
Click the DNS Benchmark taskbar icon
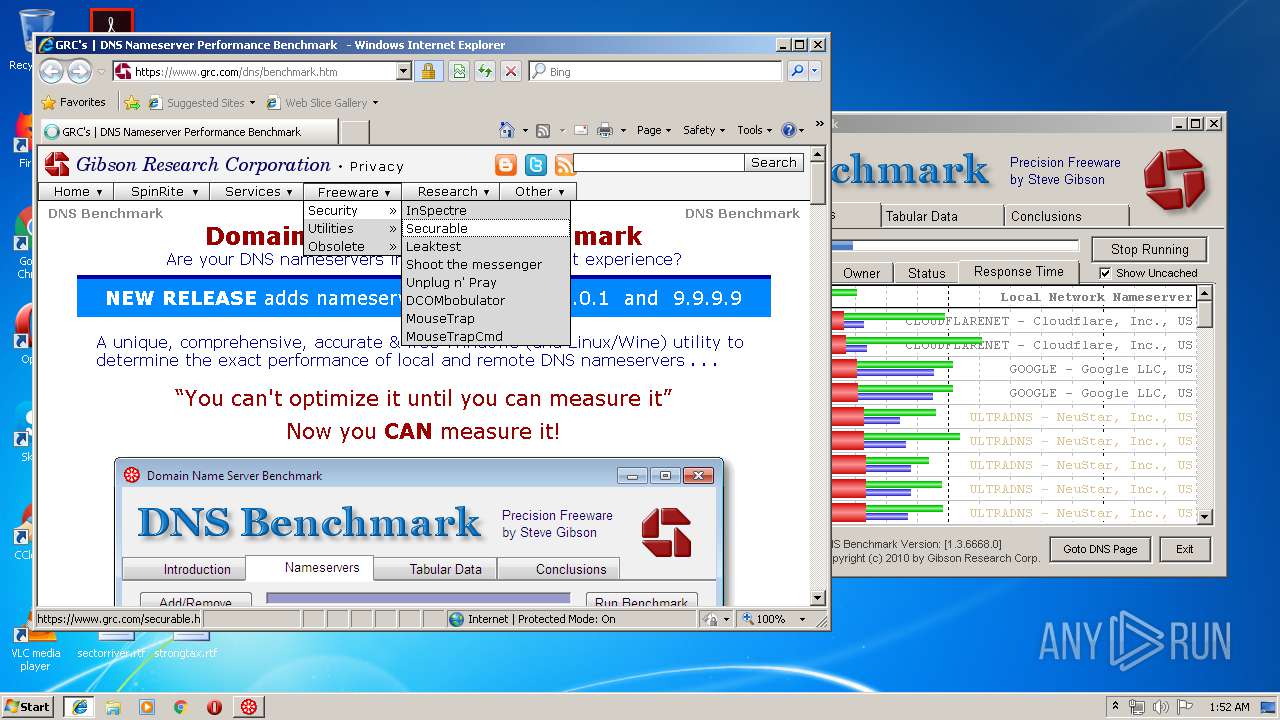(249, 706)
